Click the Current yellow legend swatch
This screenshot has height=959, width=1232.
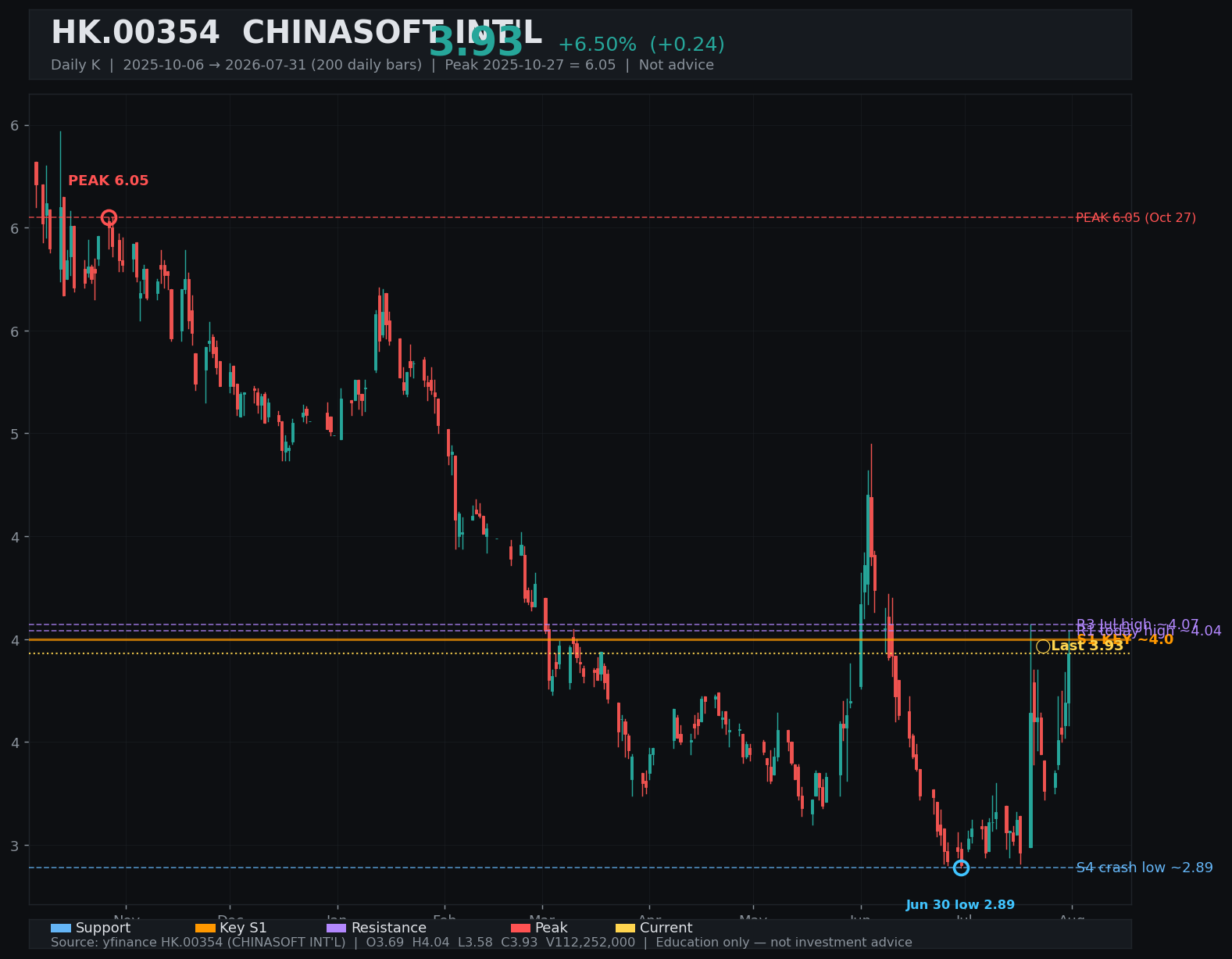pos(626,929)
